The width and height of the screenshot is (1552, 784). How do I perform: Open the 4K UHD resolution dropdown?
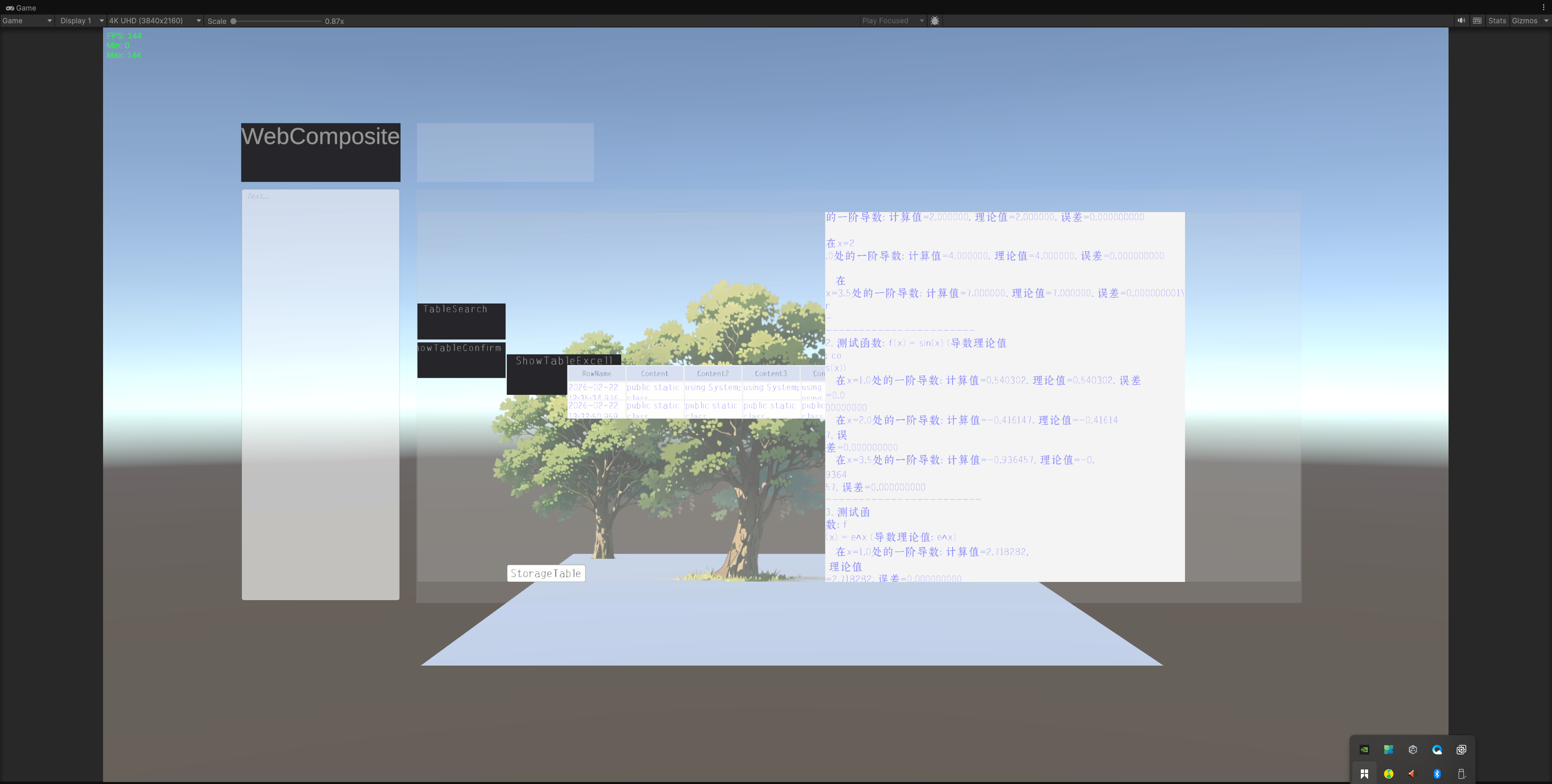coord(154,21)
